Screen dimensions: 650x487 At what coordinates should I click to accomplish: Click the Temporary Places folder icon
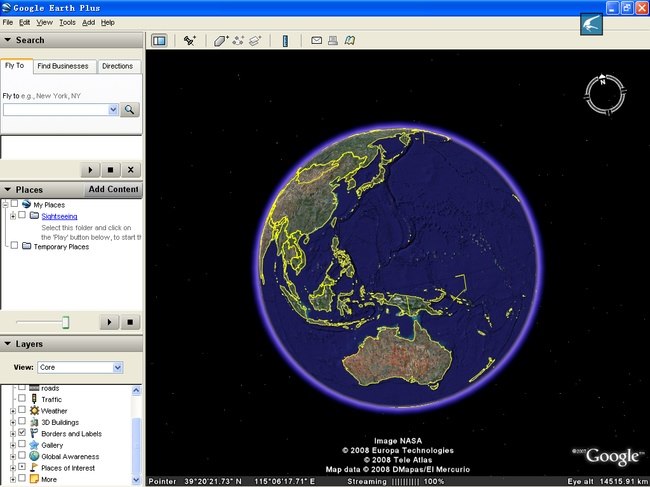[27, 246]
